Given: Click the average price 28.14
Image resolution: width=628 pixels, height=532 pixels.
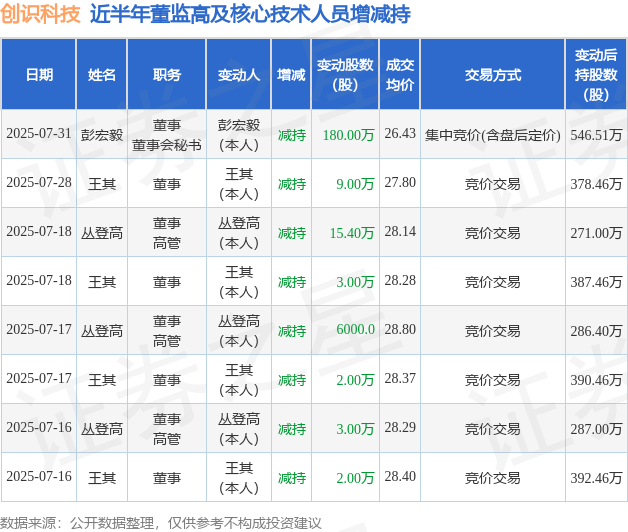Looking at the screenshot, I should click(400, 231).
